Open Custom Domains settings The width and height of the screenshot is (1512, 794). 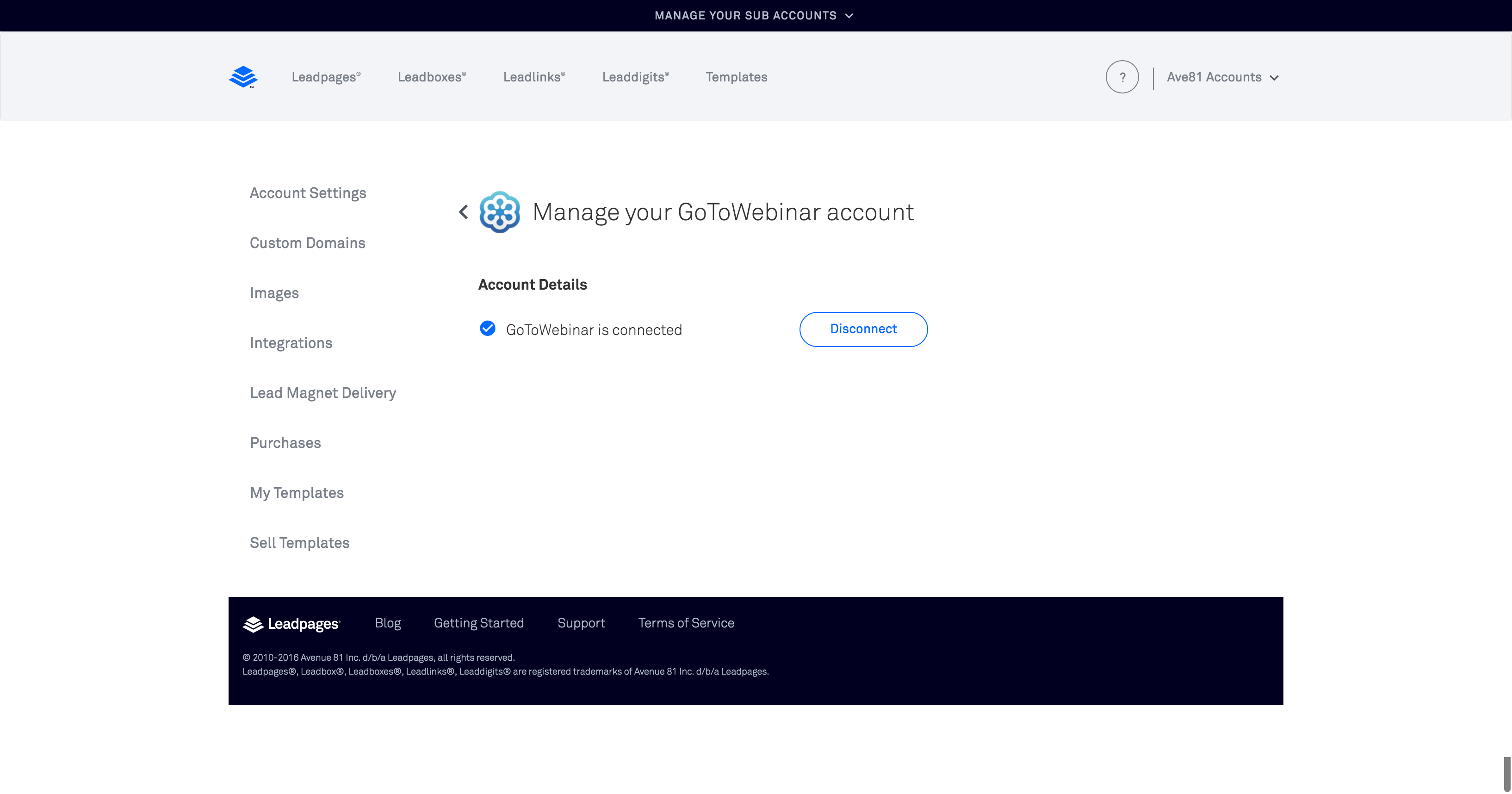[308, 242]
